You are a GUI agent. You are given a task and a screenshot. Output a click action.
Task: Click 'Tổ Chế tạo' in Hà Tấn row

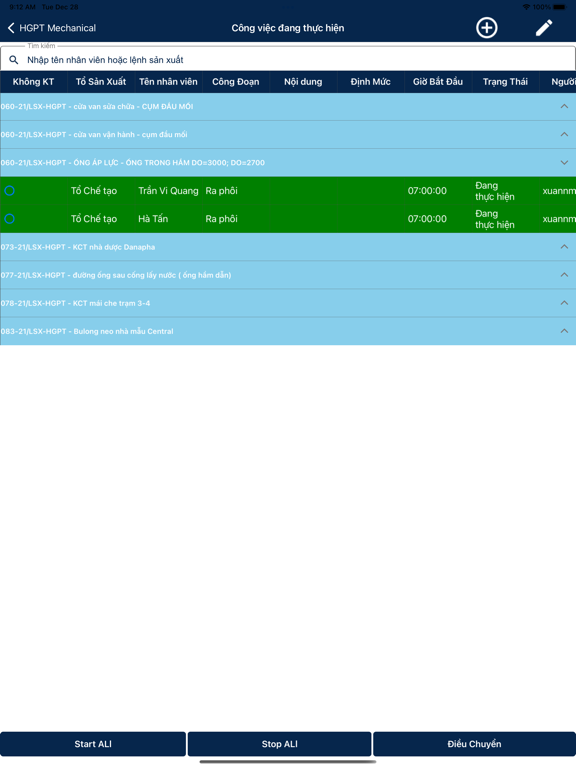pyautogui.click(x=94, y=218)
